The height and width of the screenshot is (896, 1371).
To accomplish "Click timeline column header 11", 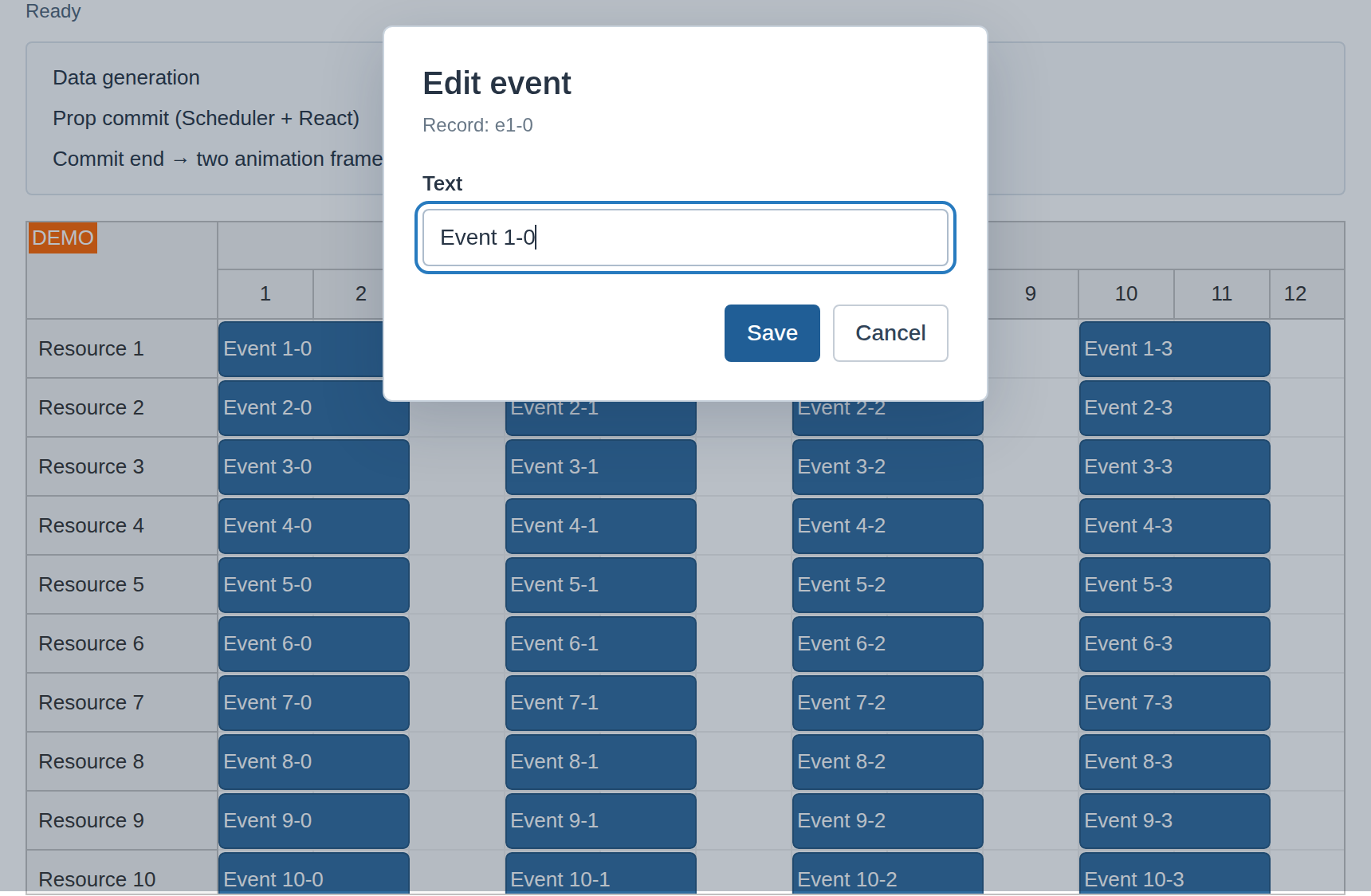I will tap(1222, 294).
